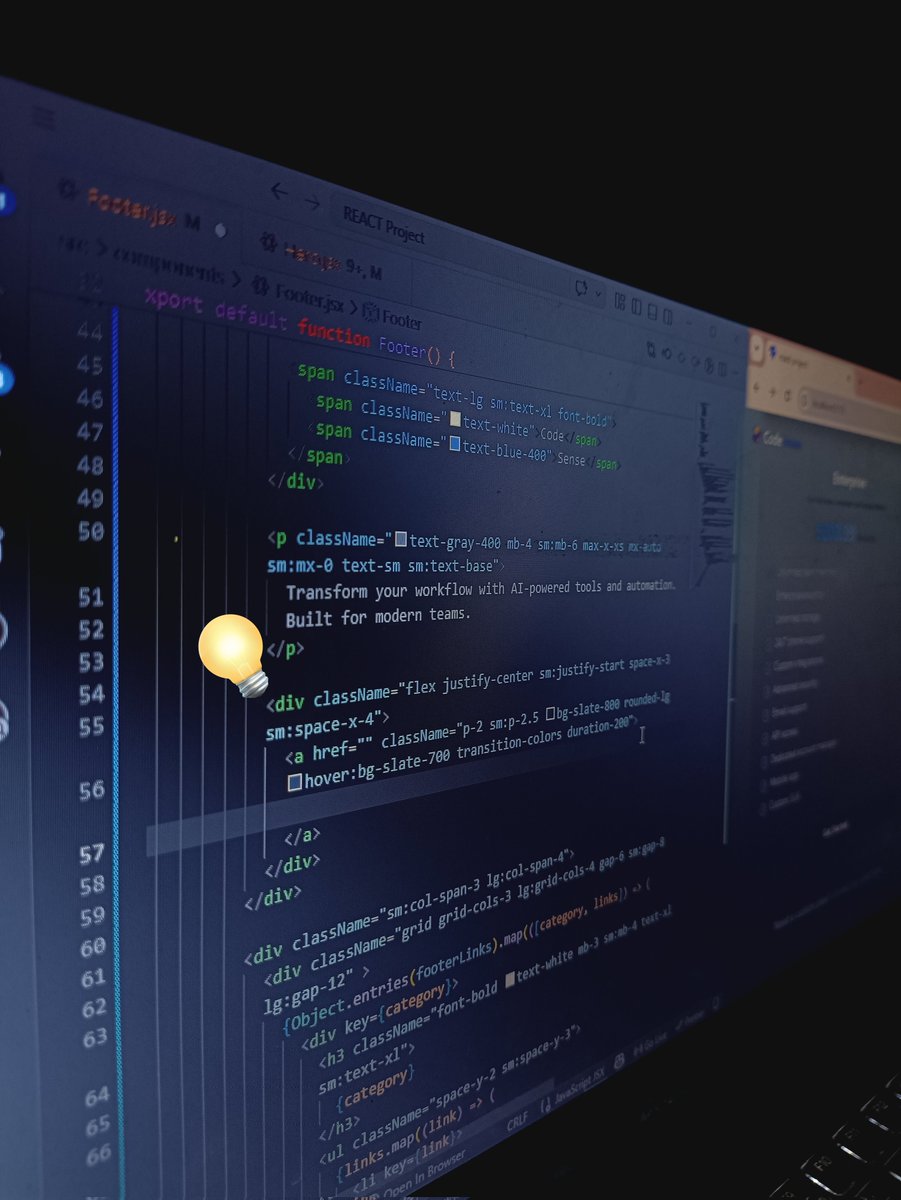Click line number 60 in the gutter
This screenshot has width=901, height=1200.
tap(93, 947)
